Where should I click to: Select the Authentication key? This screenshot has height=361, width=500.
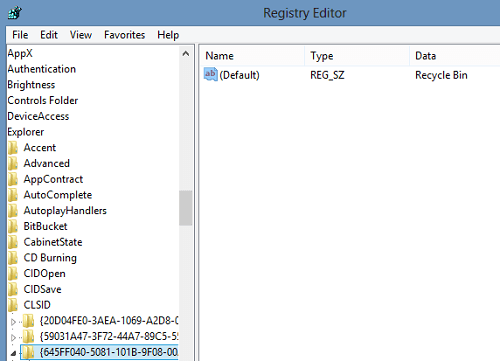point(42,69)
